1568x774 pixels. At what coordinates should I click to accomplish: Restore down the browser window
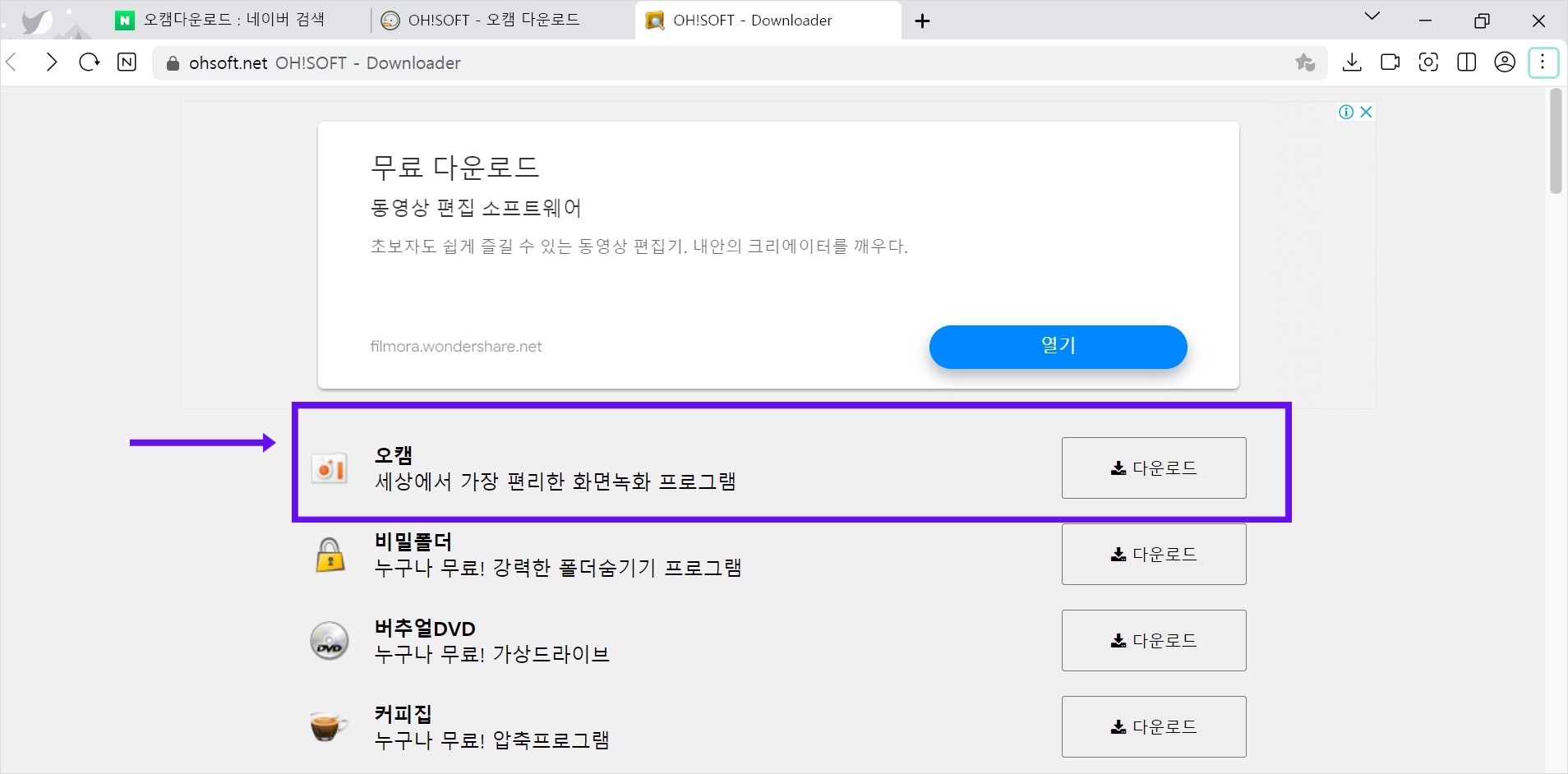click(1482, 21)
